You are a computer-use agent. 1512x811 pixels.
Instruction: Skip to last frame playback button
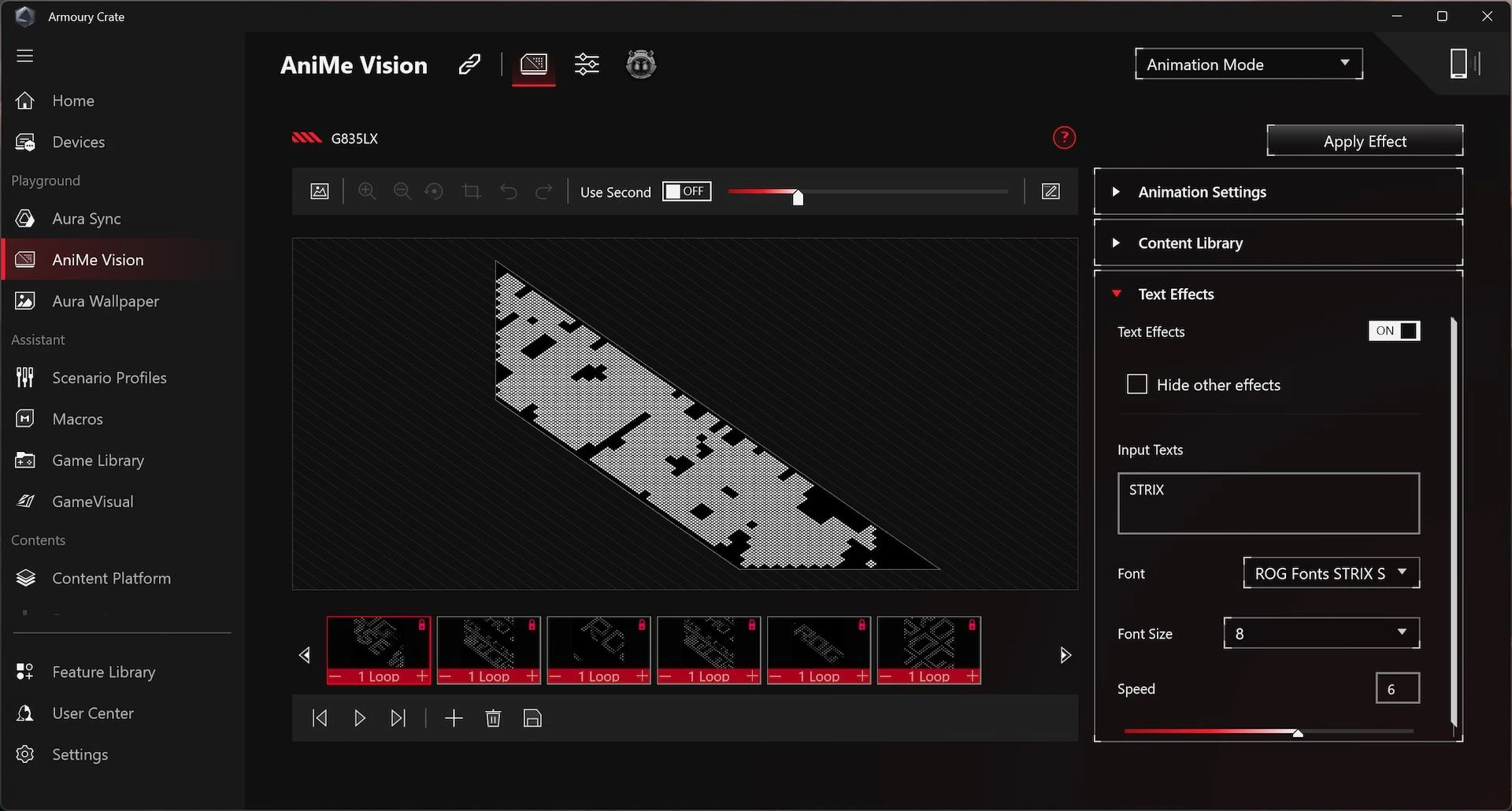pyautogui.click(x=398, y=718)
